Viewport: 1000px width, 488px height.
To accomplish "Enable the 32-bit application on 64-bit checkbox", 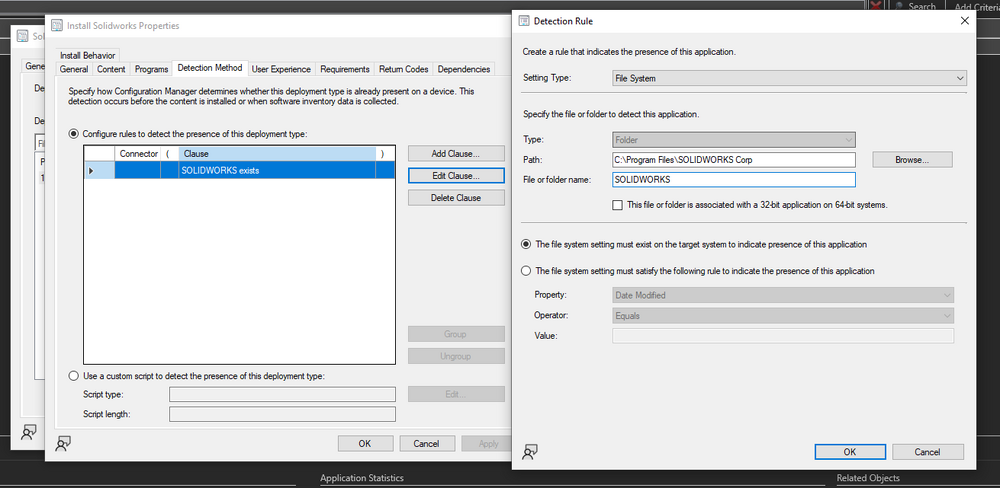I will 617,205.
